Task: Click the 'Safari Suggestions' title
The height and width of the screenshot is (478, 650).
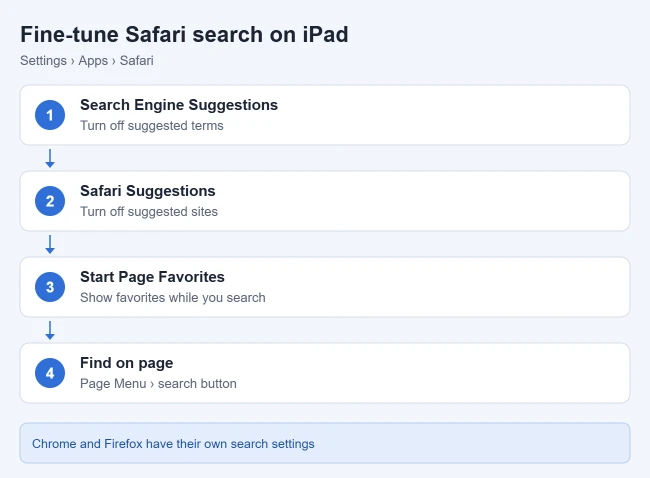Action: pyautogui.click(x=148, y=191)
